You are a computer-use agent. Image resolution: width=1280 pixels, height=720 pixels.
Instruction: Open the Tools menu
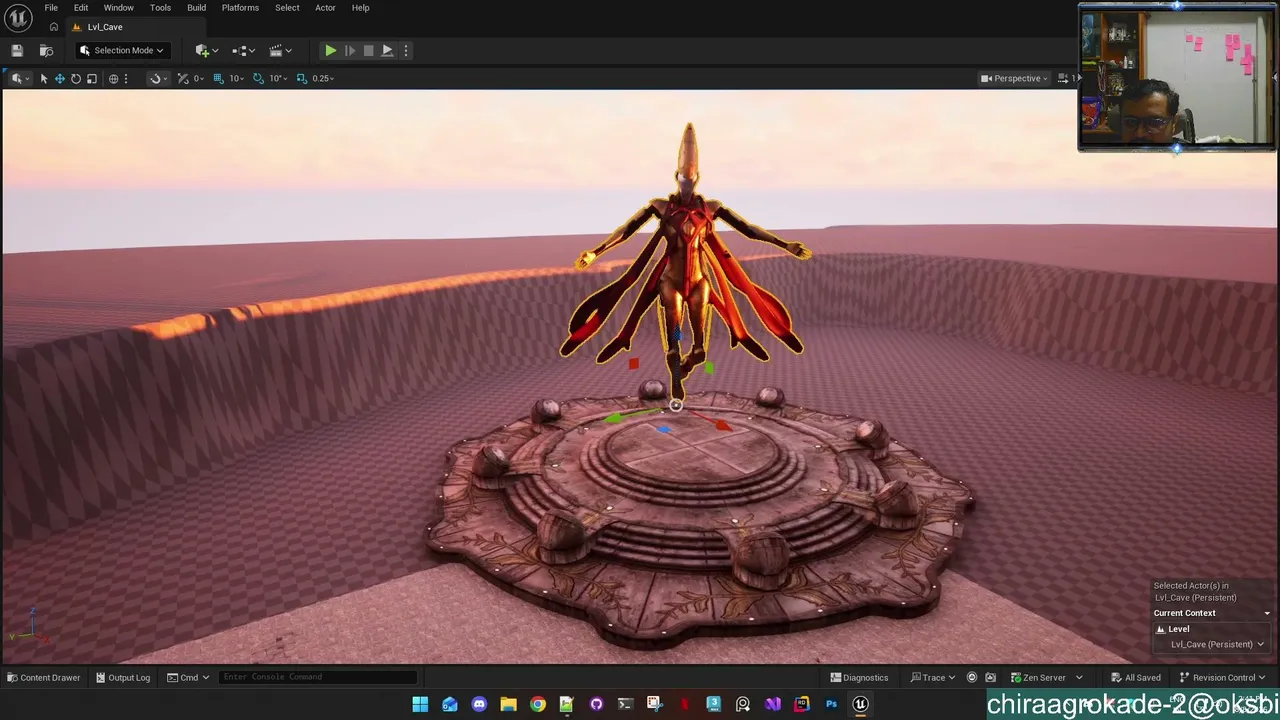point(160,7)
